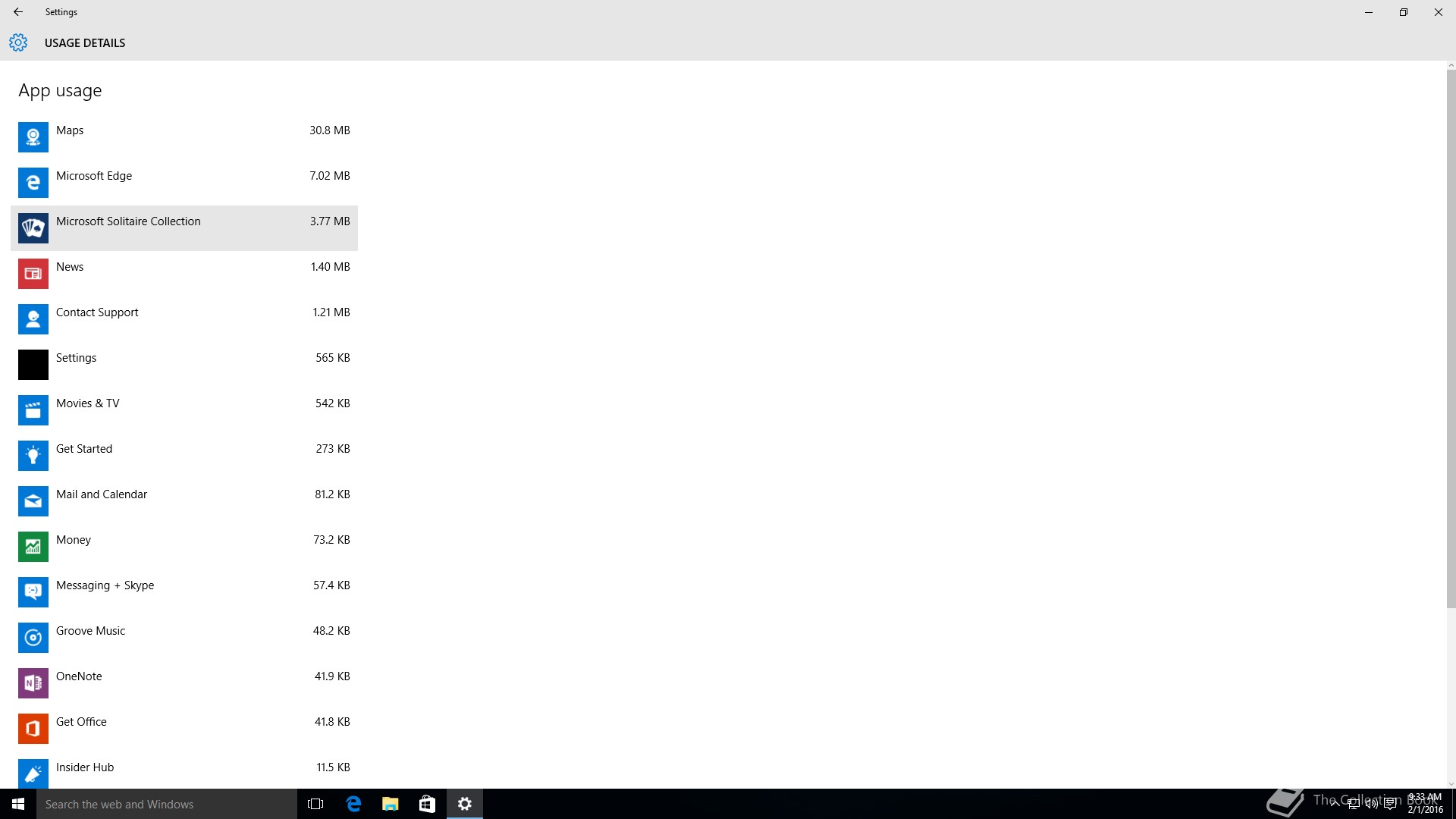Viewport: 1456px width, 819px height.
Task: Select the Movies & TV label
Action: tap(88, 403)
